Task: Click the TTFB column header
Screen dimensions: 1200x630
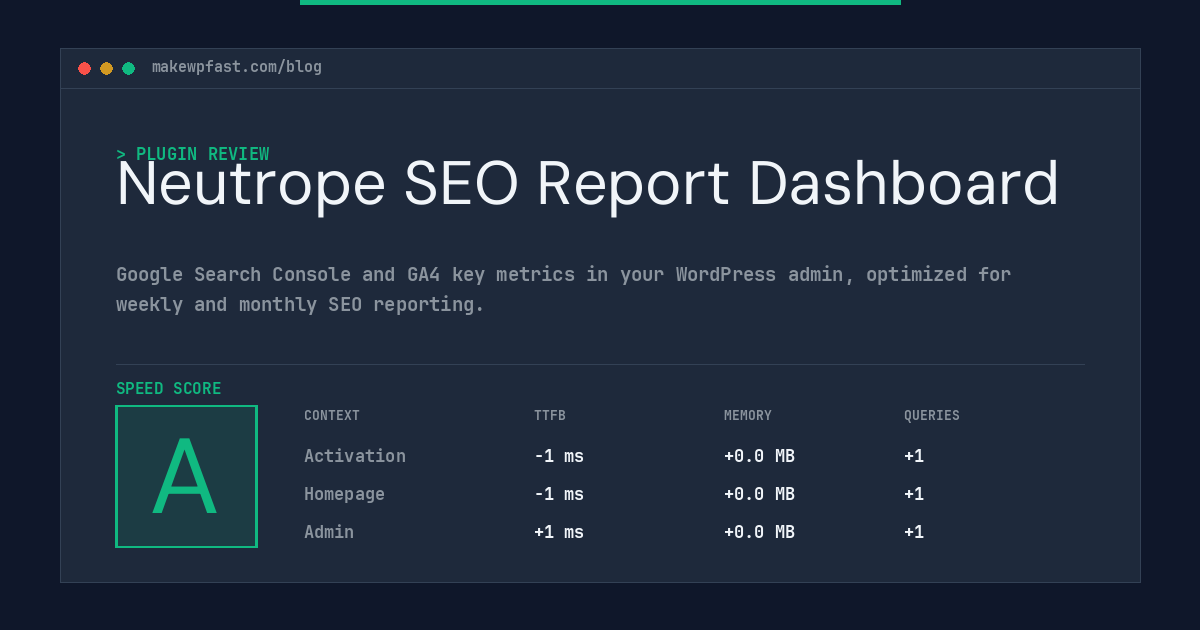Action: 550,416
